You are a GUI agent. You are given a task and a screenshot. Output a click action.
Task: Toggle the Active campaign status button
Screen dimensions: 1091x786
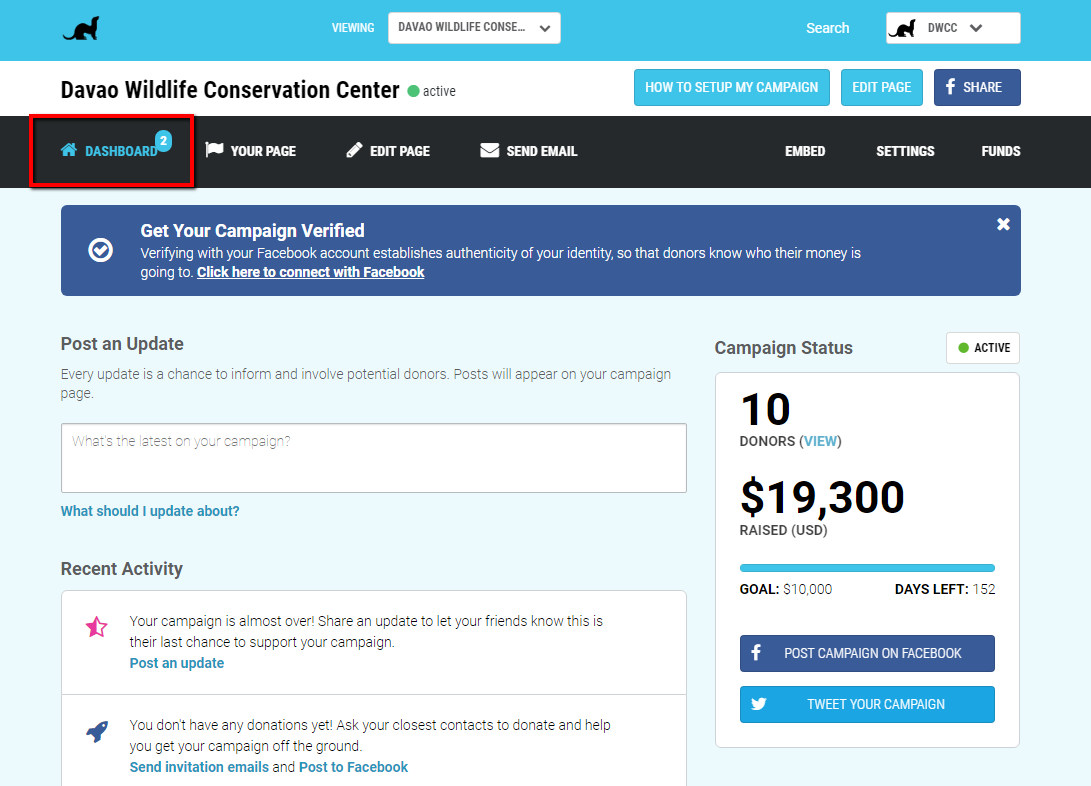(x=982, y=348)
